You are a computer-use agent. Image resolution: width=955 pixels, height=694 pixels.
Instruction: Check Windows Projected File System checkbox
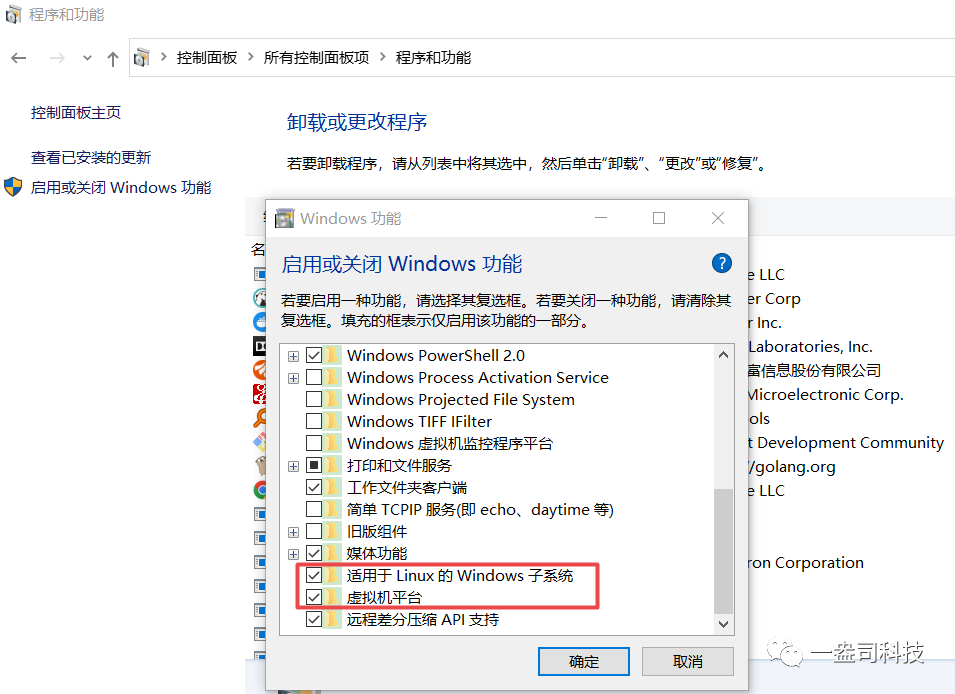tap(314, 399)
